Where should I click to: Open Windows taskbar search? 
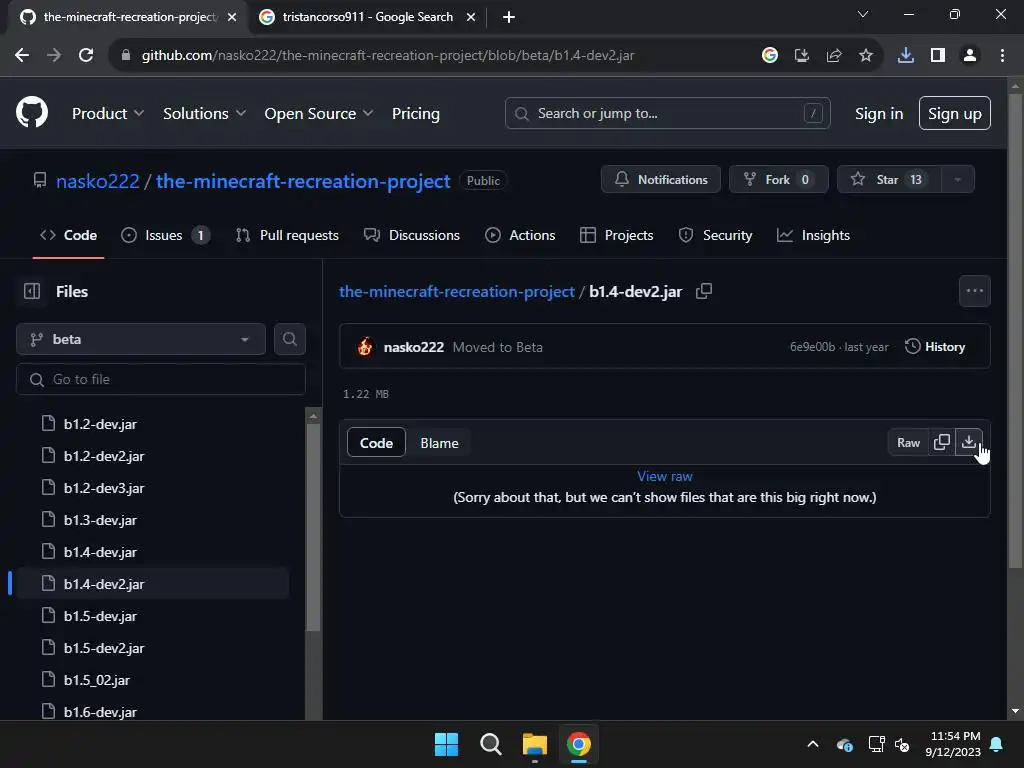[x=490, y=744]
